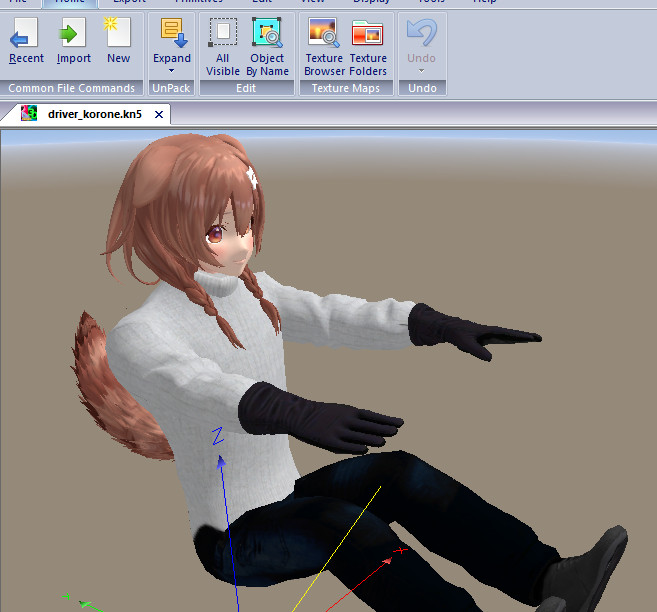Click the blue Z axis label

coord(217,437)
